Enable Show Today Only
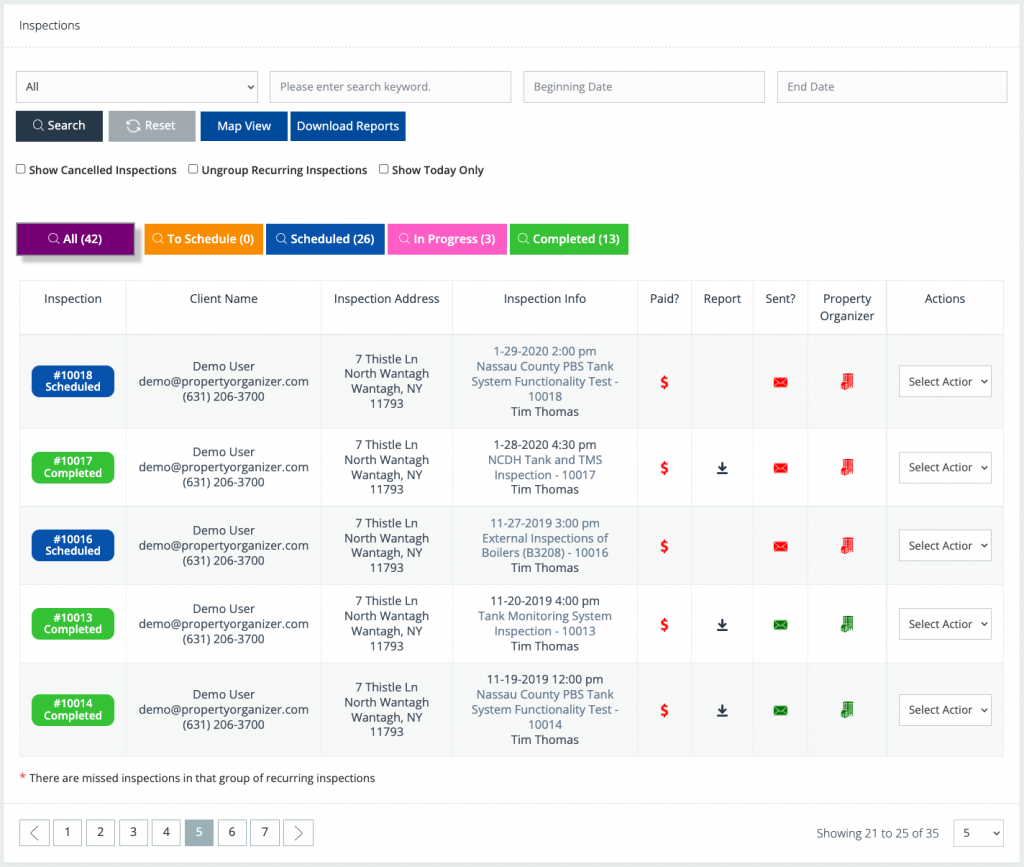The width and height of the screenshot is (1024, 867). pos(383,169)
